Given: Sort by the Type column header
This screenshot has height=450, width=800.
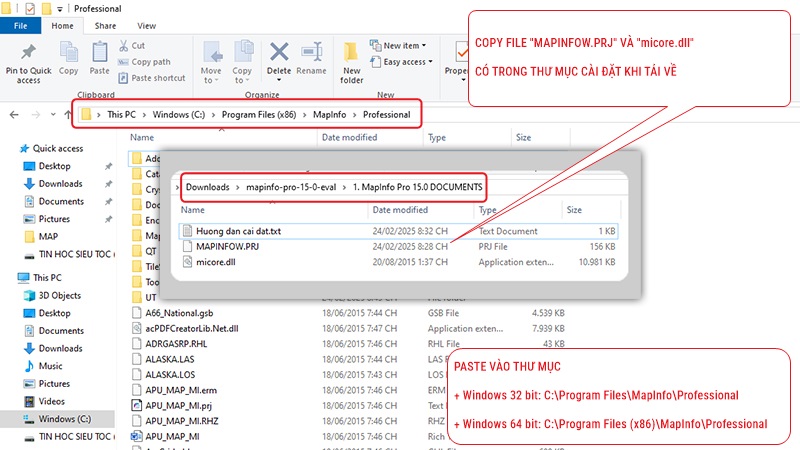Looking at the screenshot, I should coord(437,137).
